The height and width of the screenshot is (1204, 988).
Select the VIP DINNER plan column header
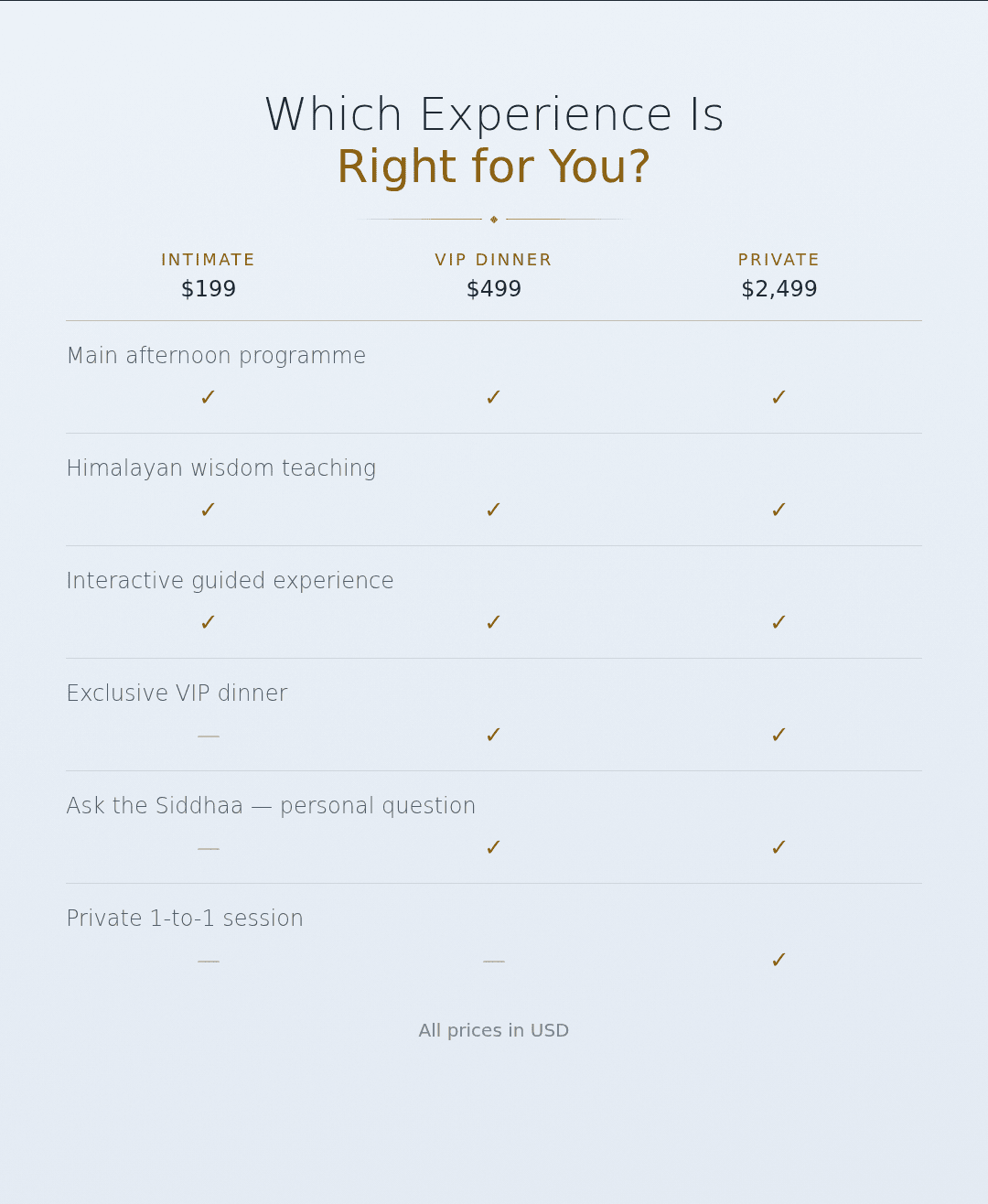click(493, 260)
